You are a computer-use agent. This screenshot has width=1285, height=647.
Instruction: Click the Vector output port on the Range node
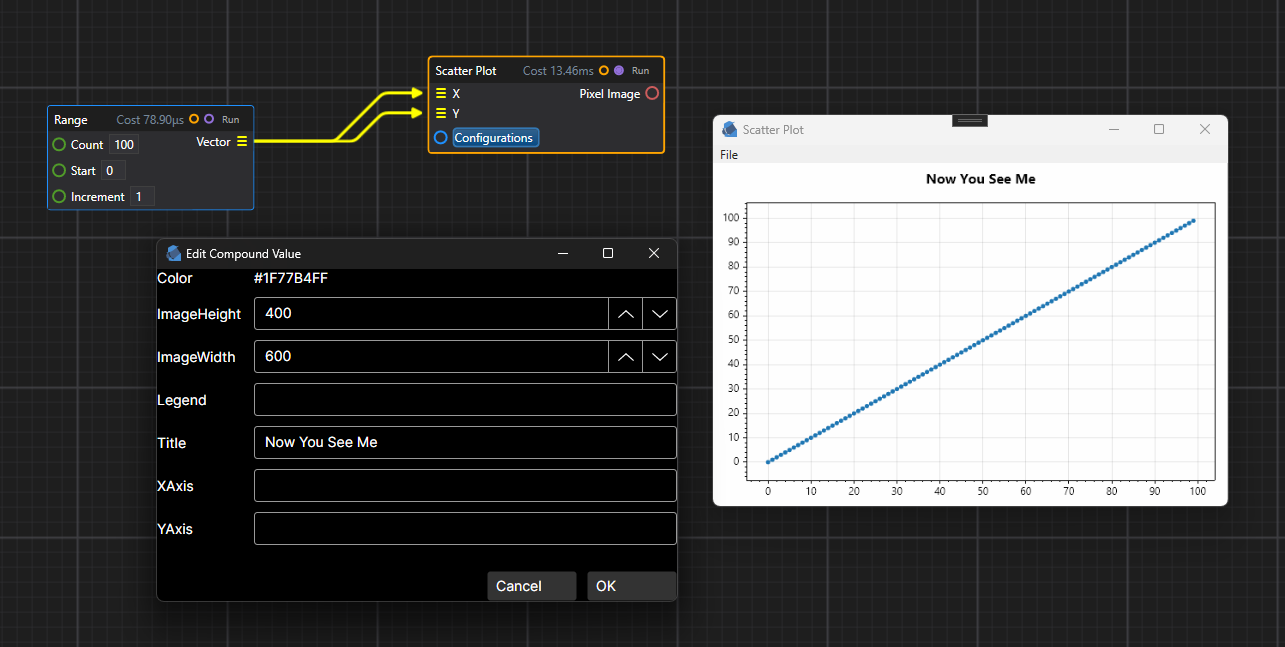(x=243, y=142)
